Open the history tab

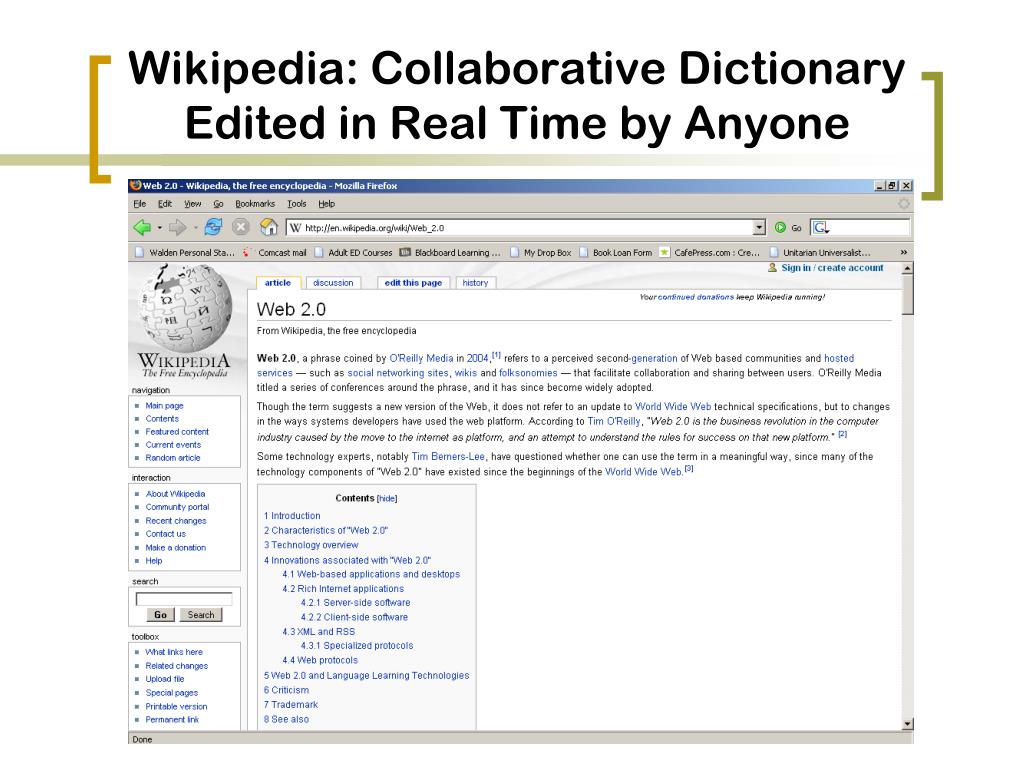coord(475,283)
